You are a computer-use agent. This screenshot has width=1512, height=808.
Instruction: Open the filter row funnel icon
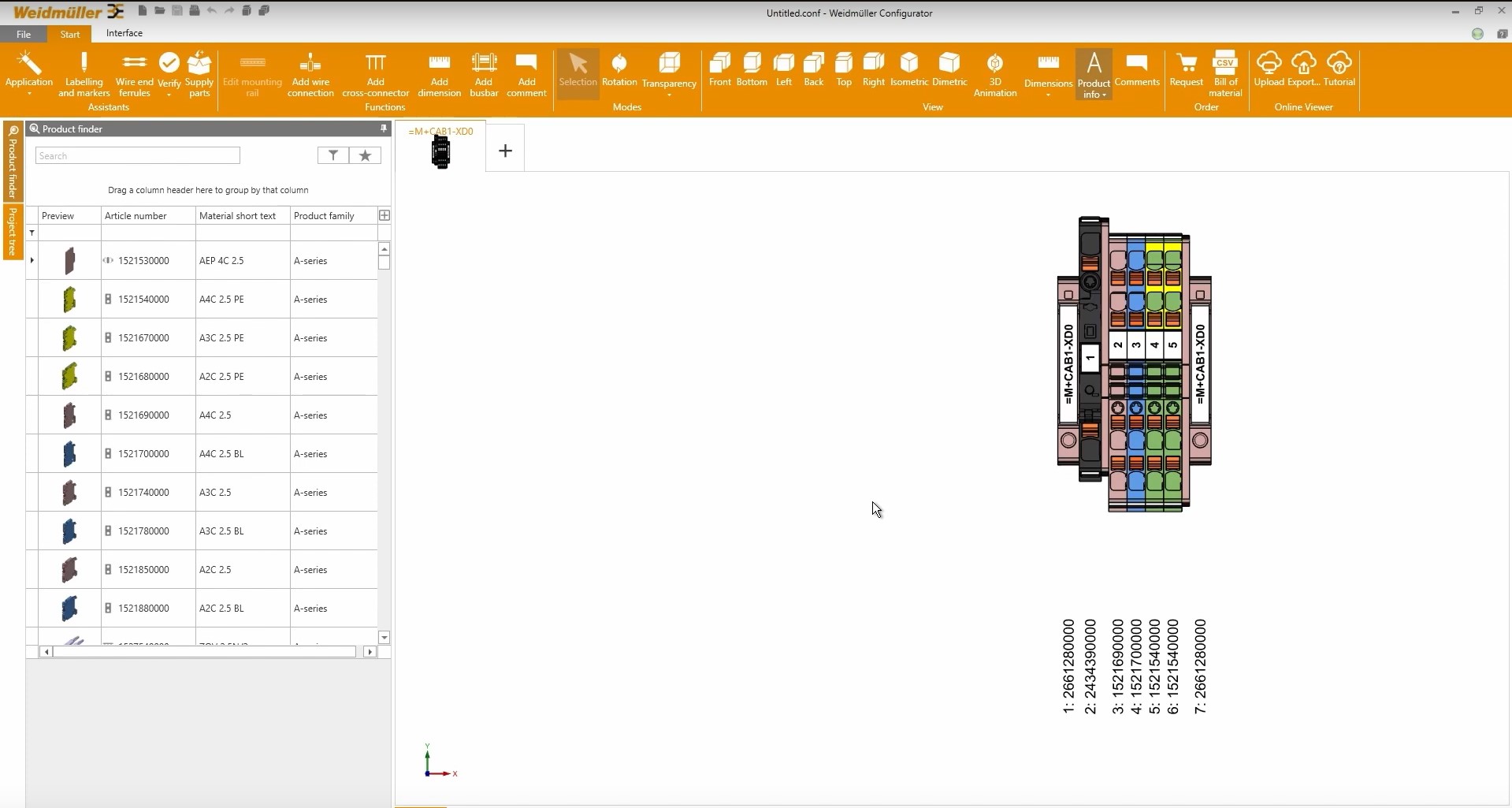tap(32, 233)
